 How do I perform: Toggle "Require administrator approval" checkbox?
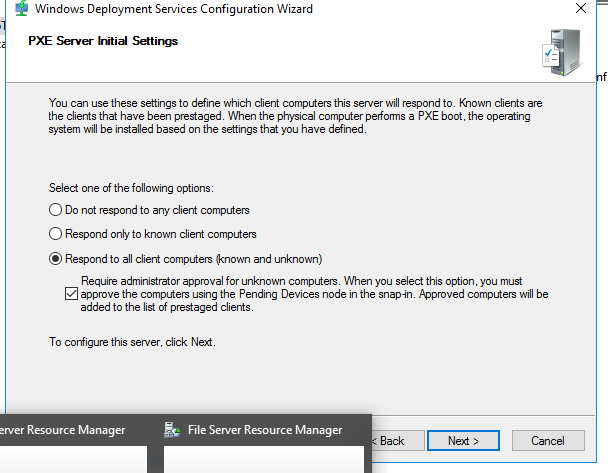coord(71,294)
